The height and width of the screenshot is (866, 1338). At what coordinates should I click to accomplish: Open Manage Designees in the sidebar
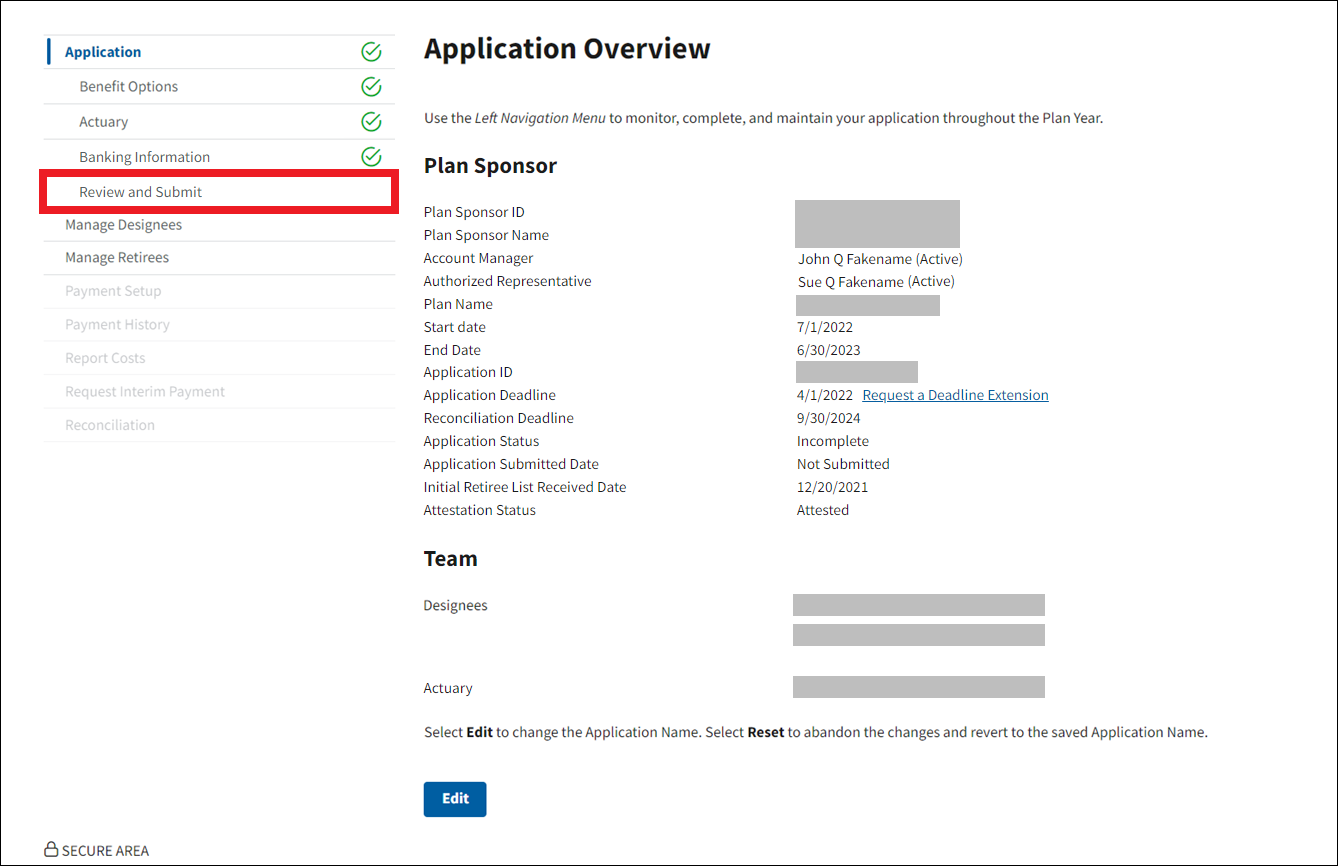click(124, 225)
